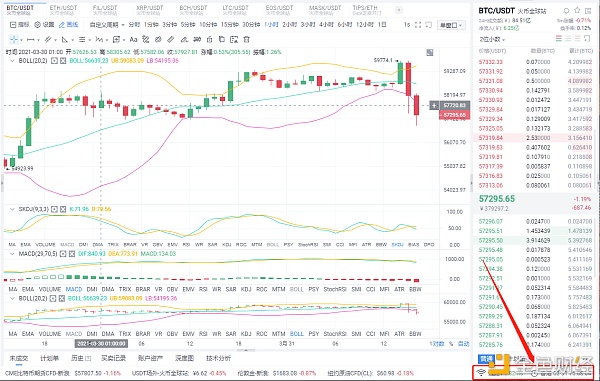Screen dimensions: 600x381
Task: Open the 深度图 depth chart tab
Action: click(184, 358)
